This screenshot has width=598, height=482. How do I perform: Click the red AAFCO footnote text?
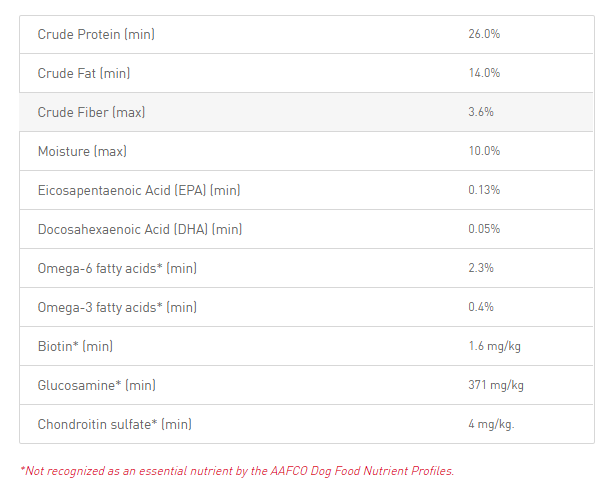click(237, 471)
